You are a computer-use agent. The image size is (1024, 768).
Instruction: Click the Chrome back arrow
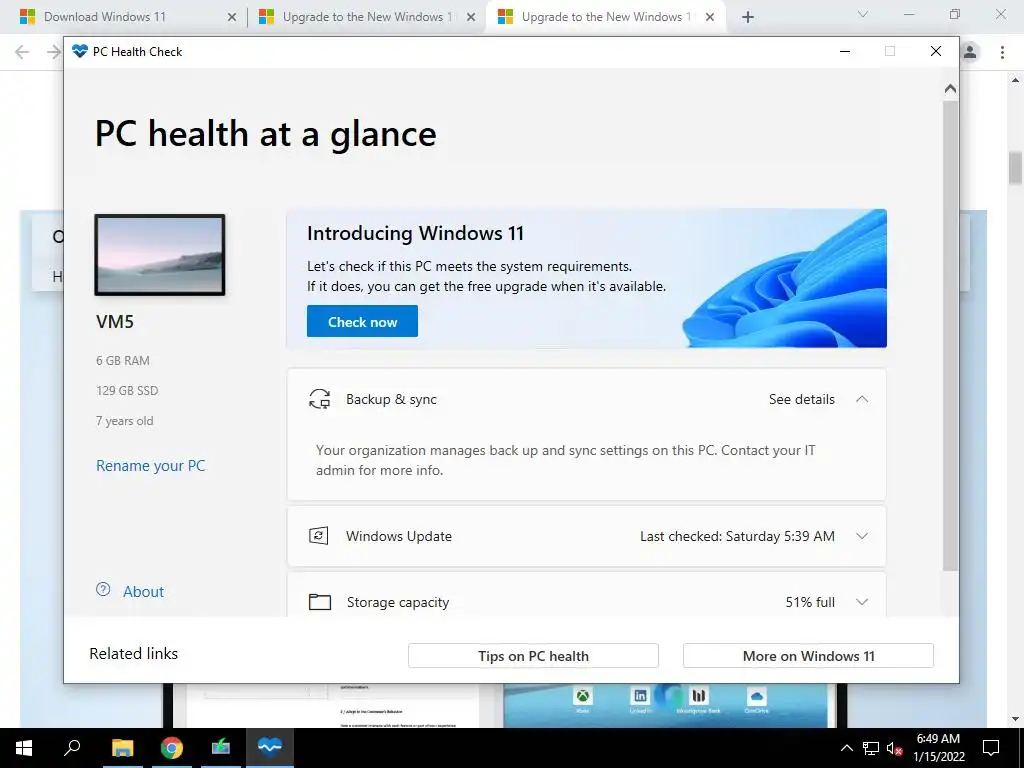coord(22,52)
